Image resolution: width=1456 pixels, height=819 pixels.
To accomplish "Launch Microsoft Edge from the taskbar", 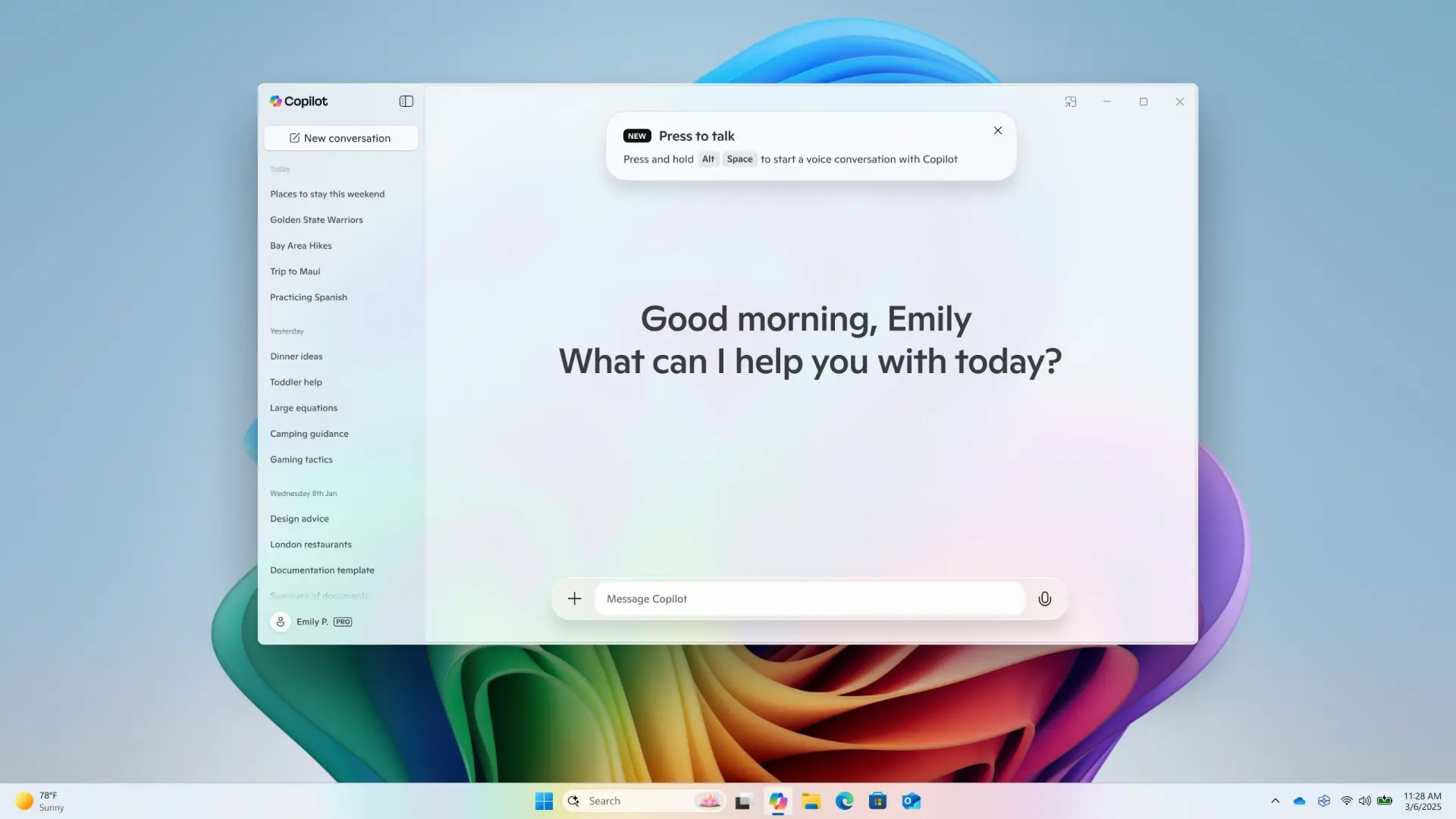I will tap(845, 801).
